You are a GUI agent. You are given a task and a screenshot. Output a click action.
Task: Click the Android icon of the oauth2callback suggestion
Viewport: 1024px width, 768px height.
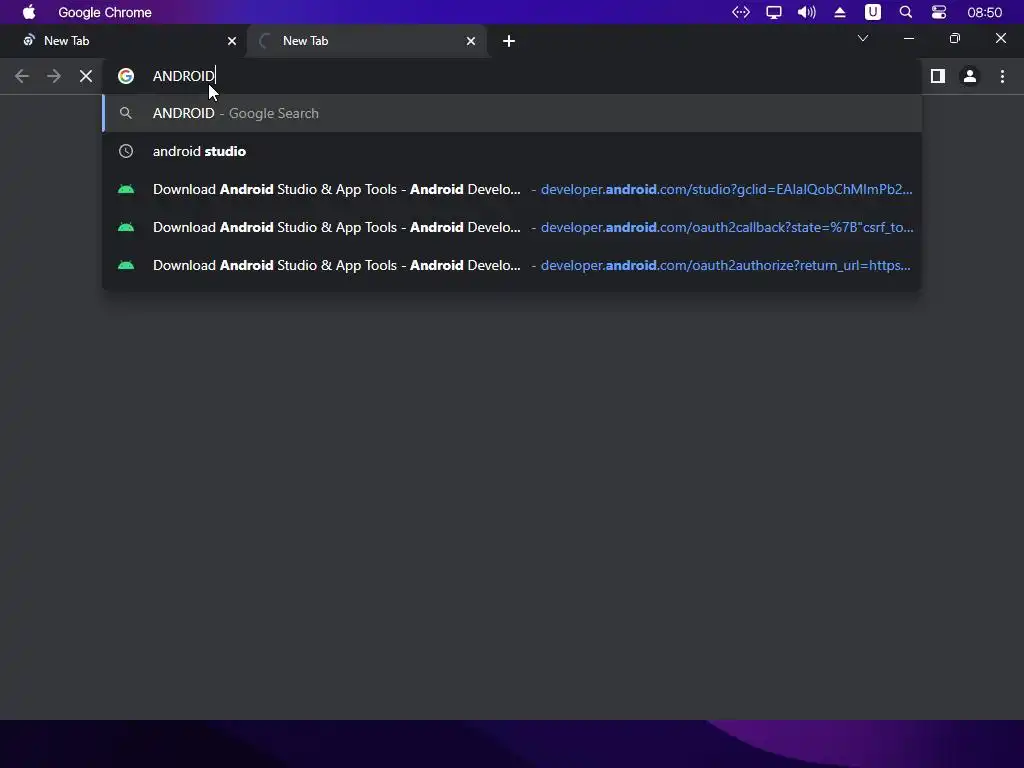(x=126, y=227)
